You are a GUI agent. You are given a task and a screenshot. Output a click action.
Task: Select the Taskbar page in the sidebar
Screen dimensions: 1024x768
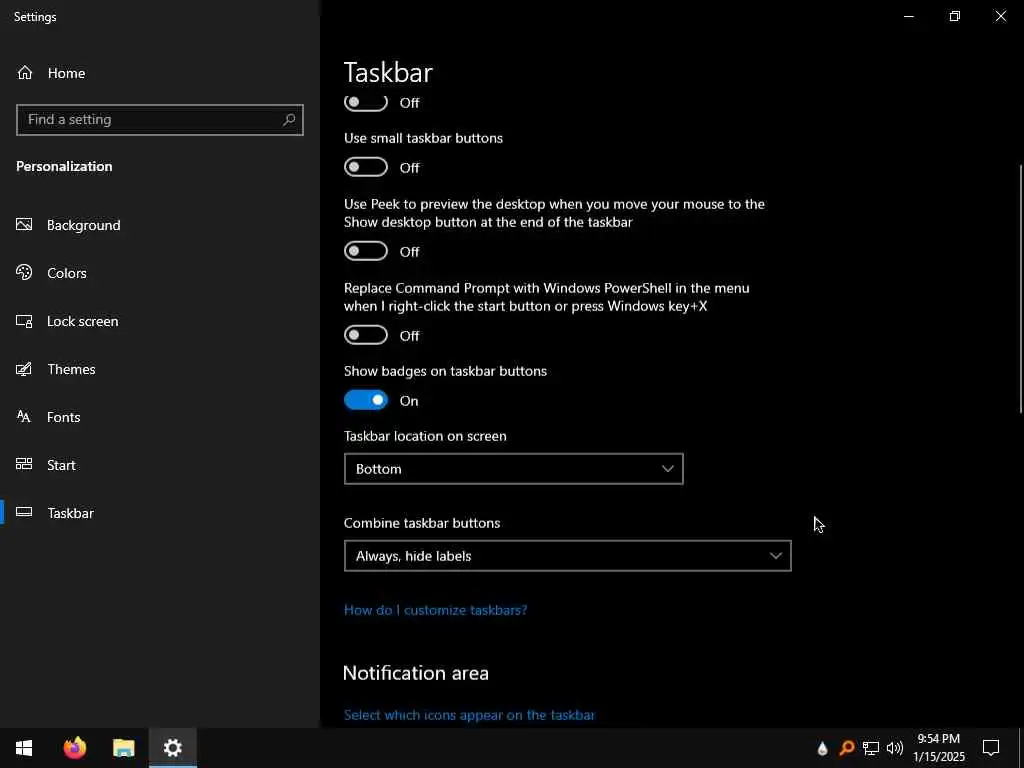pyautogui.click(x=159, y=513)
